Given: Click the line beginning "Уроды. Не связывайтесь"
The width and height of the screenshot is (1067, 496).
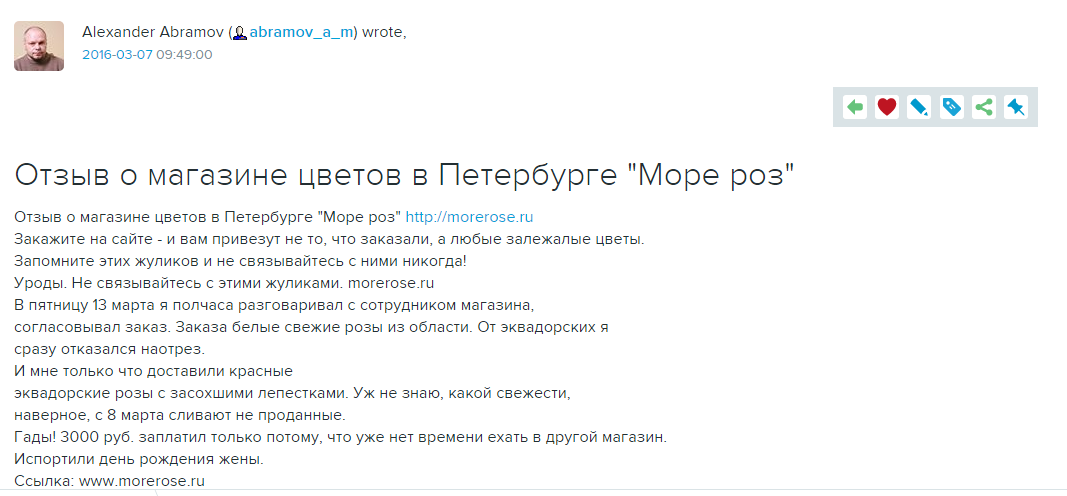Looking at the screenshot, I should (x=224, y=281).
